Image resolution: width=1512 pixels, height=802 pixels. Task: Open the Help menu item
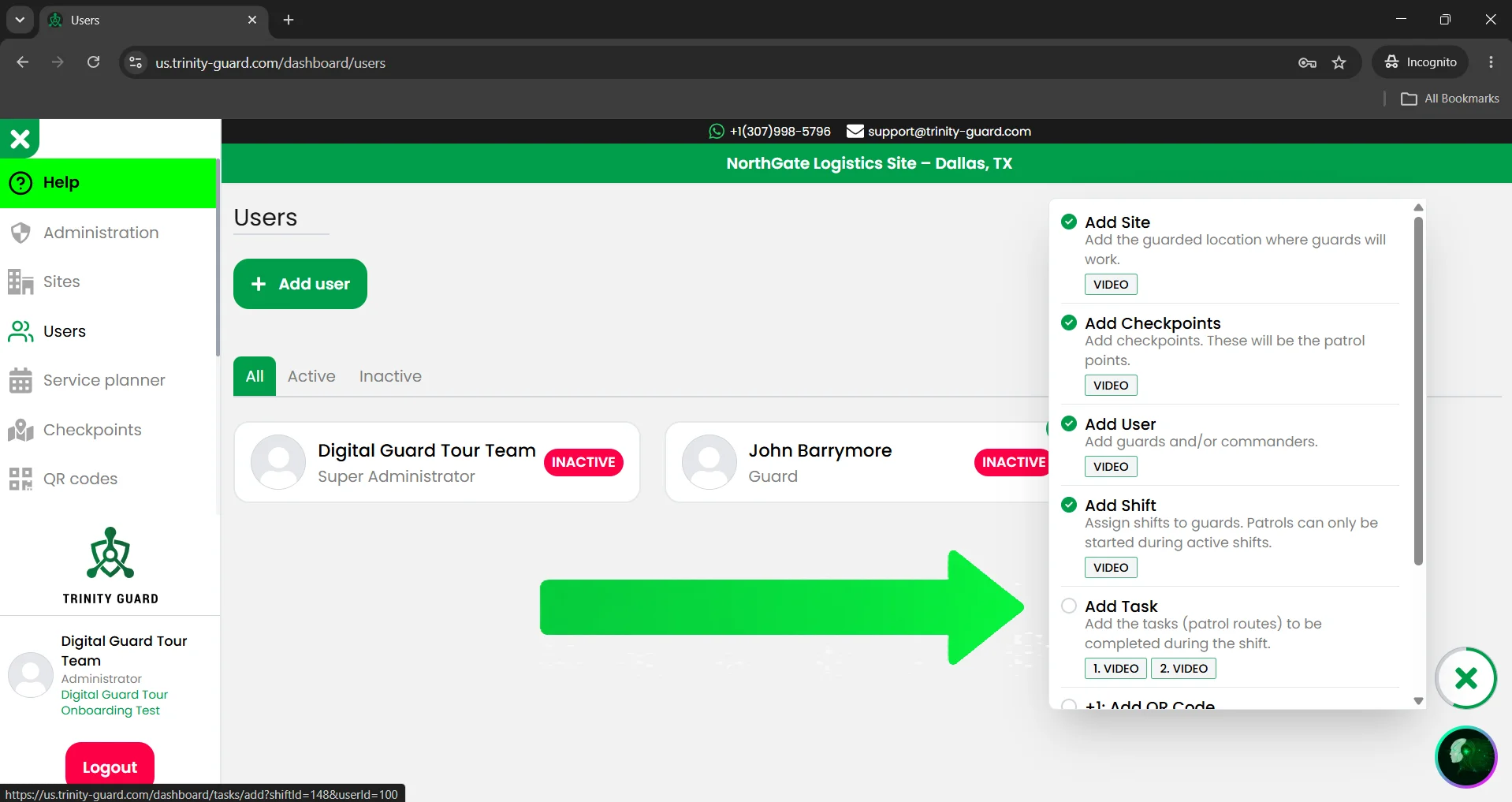point(108,183)
